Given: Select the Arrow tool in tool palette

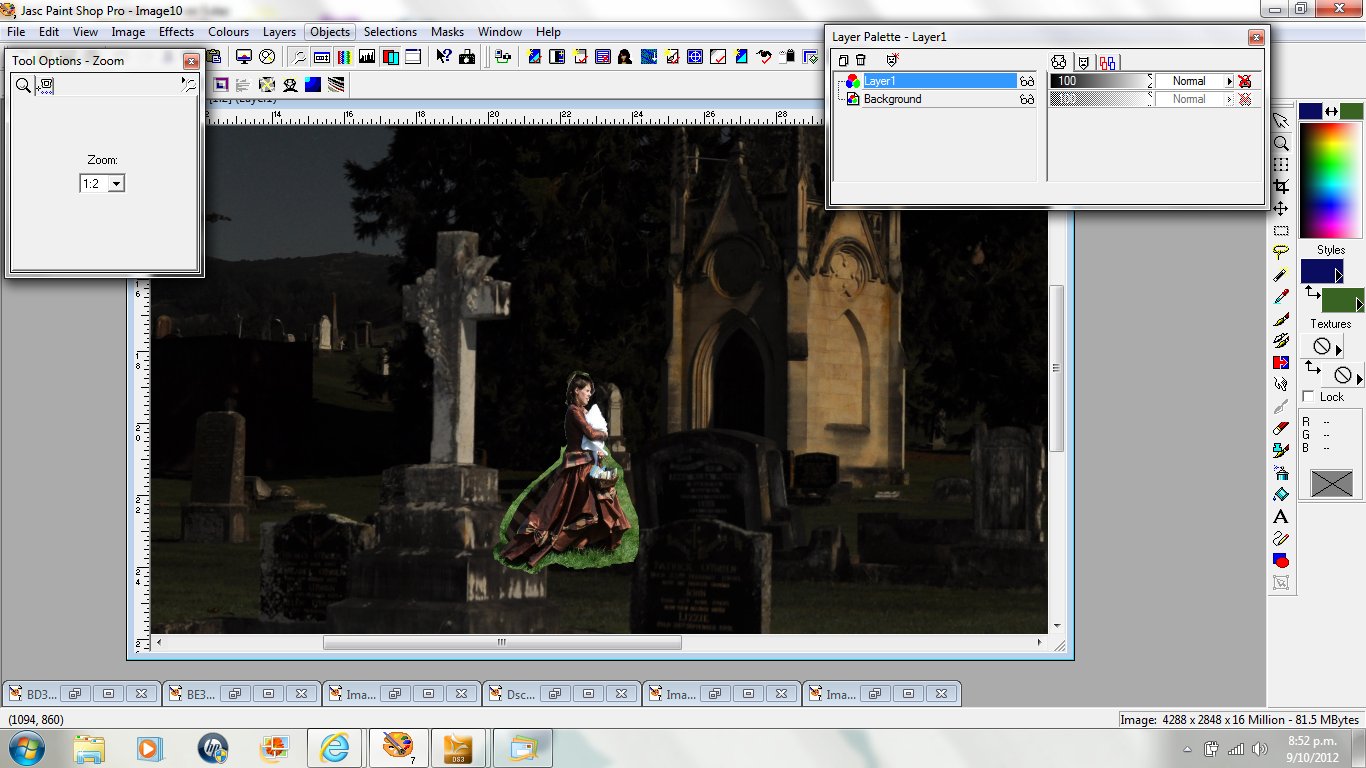Looking at the screenshot, I should tap(1281, 121).
